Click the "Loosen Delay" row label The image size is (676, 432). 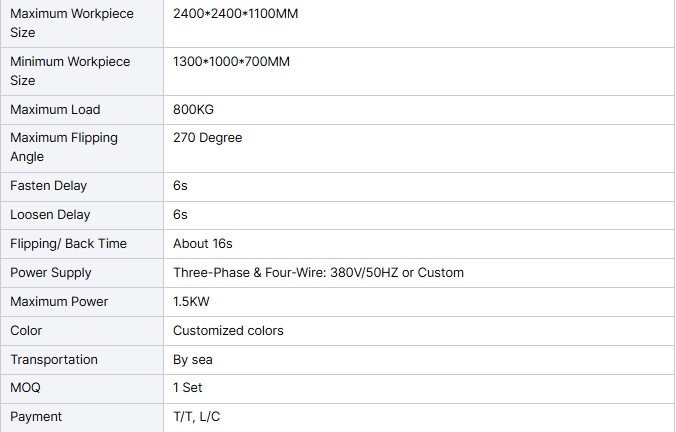(x=50, y=215)
